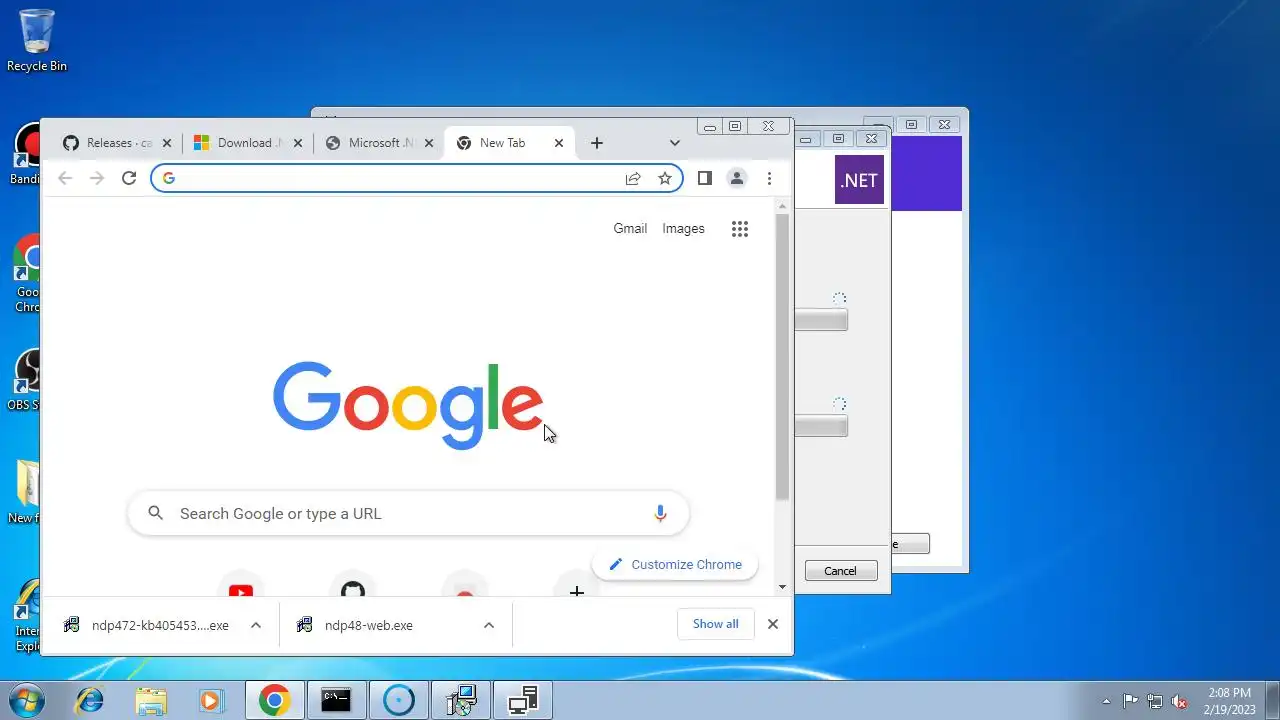The image size is (1280, 720).
Task: Open the Chrome profile avatar icon
Action: click(737, 178)
